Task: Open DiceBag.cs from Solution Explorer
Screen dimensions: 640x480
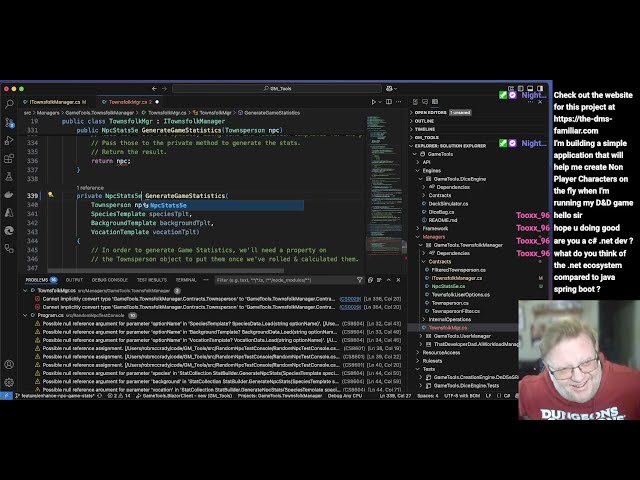Action: pyautogui.click(x=441, y=211)
